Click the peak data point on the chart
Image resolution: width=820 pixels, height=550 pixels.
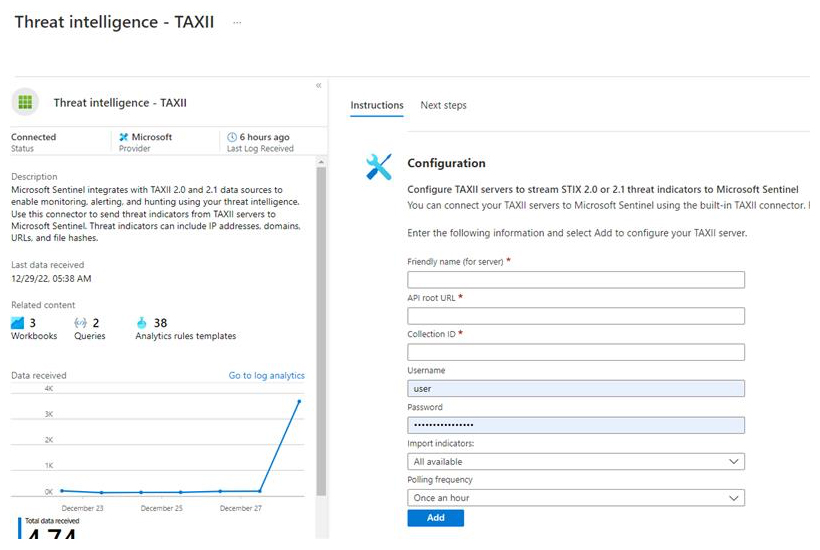click(x=299, y=401)
